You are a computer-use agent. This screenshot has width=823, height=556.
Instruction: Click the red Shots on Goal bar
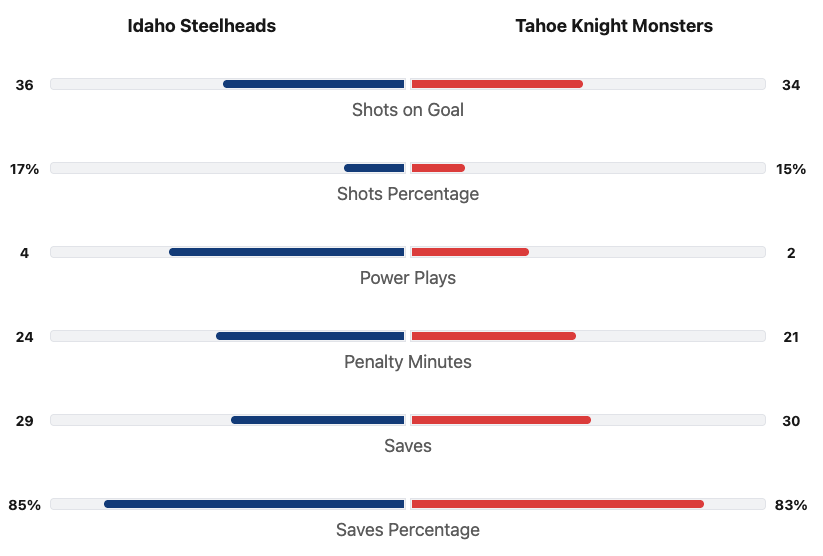pyautogui.click(x=497, y=84)
